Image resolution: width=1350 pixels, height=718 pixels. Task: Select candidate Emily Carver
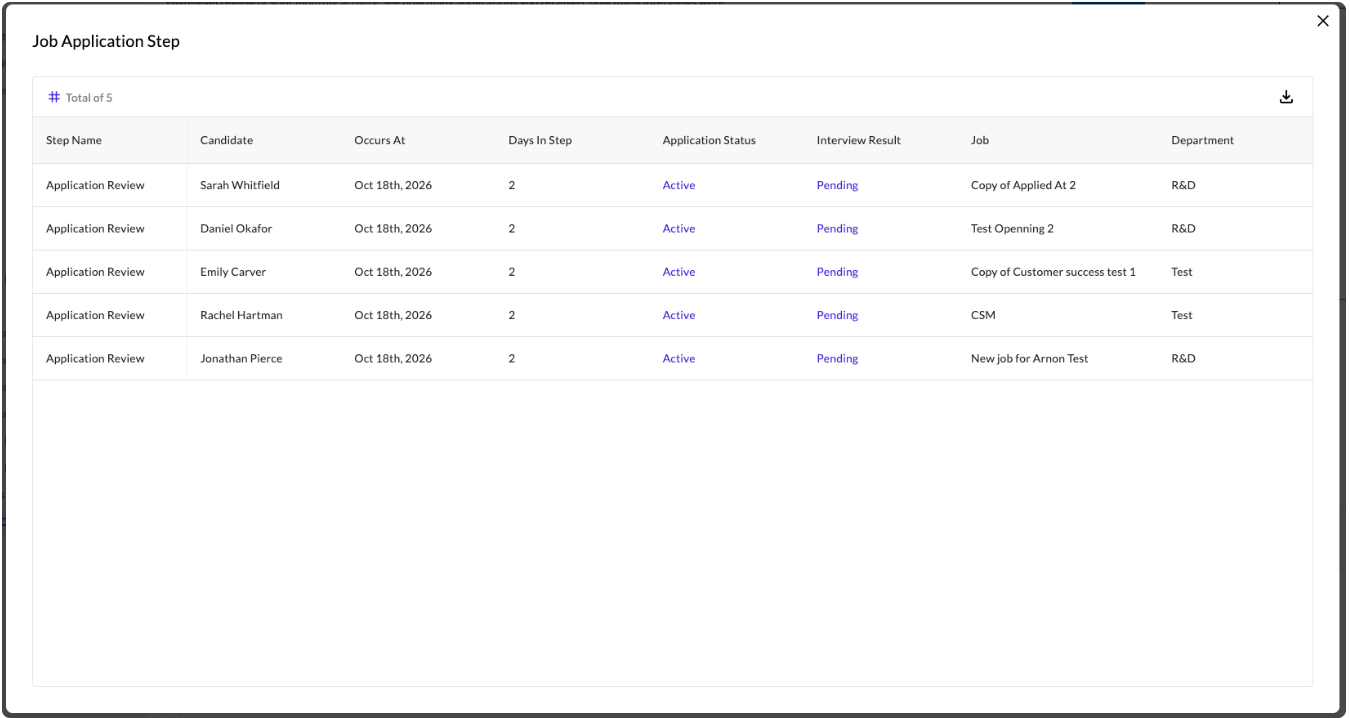[233, 272]
